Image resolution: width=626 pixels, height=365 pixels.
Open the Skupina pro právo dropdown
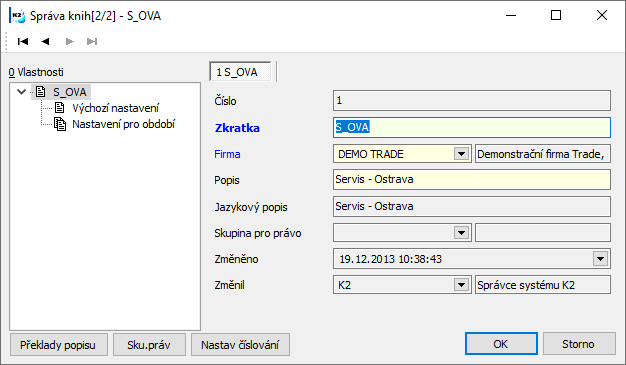point(462,233)
